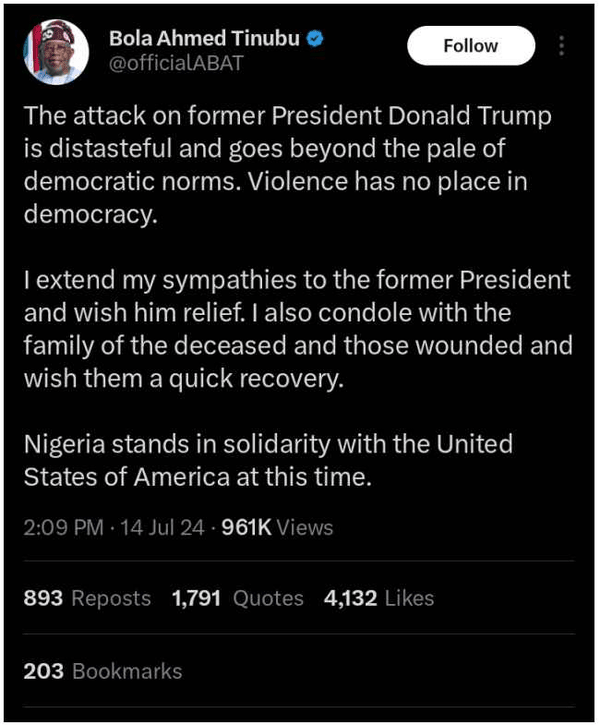Click the Bola Ahmed Tinubu display name
Image resolution: width=600 pixels, height=725 pixels.
coord(206,41)
